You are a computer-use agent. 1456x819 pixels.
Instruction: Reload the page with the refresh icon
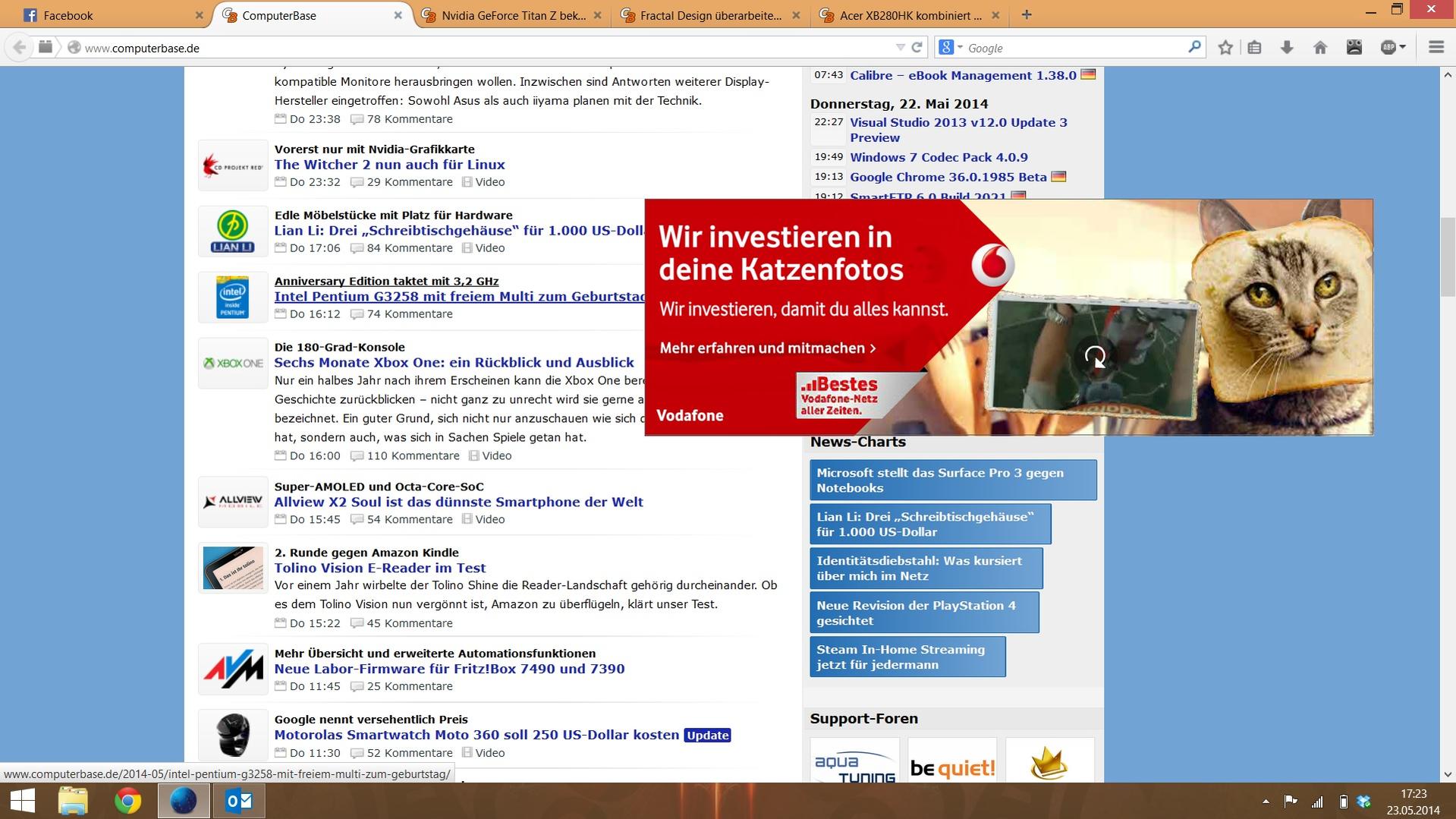click(x=917, y=47)
